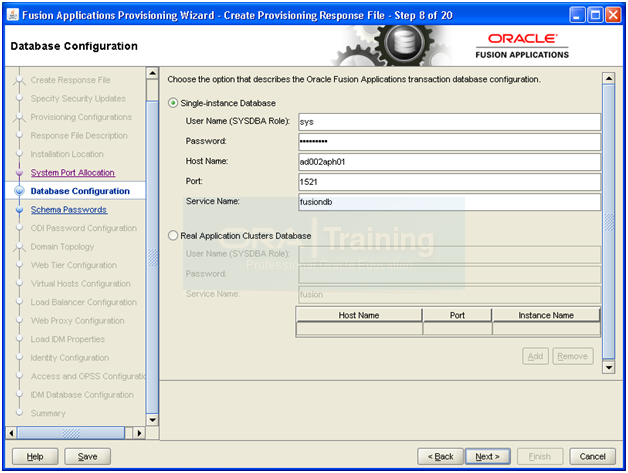Click the disabled RAC User Name field
The height and width of the screenshot is (473, 628).
[x=449, y=254]
